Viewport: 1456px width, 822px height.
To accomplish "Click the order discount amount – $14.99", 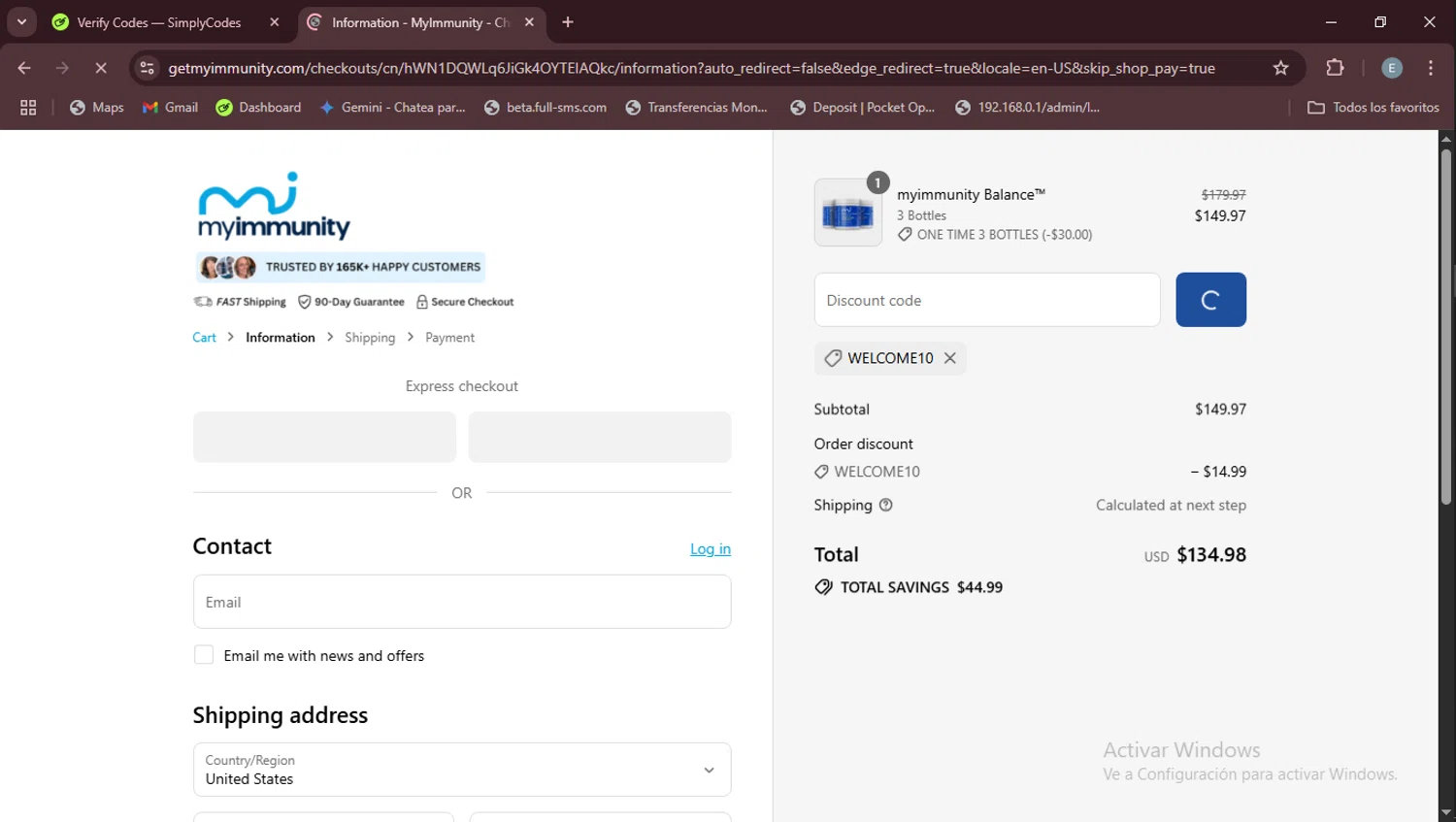I will point(1218,472).
